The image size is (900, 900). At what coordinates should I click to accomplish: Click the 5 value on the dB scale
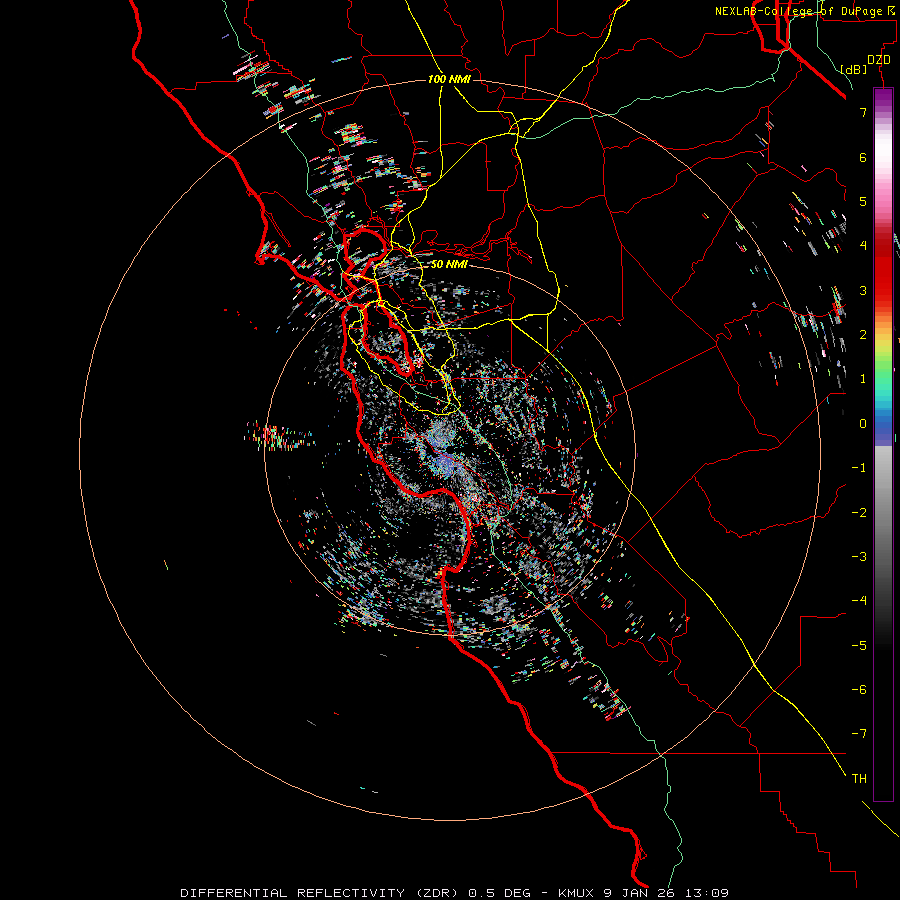click(863, 201)
